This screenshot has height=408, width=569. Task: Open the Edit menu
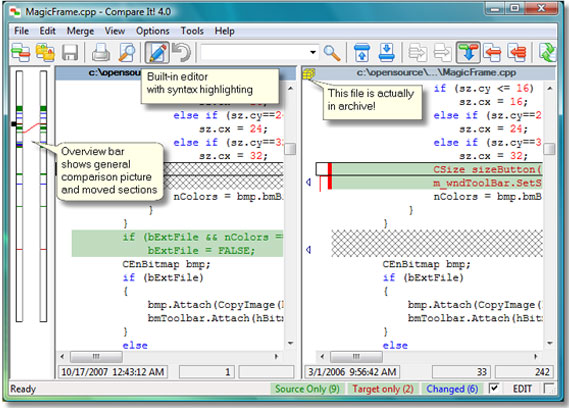pos(47,31)
